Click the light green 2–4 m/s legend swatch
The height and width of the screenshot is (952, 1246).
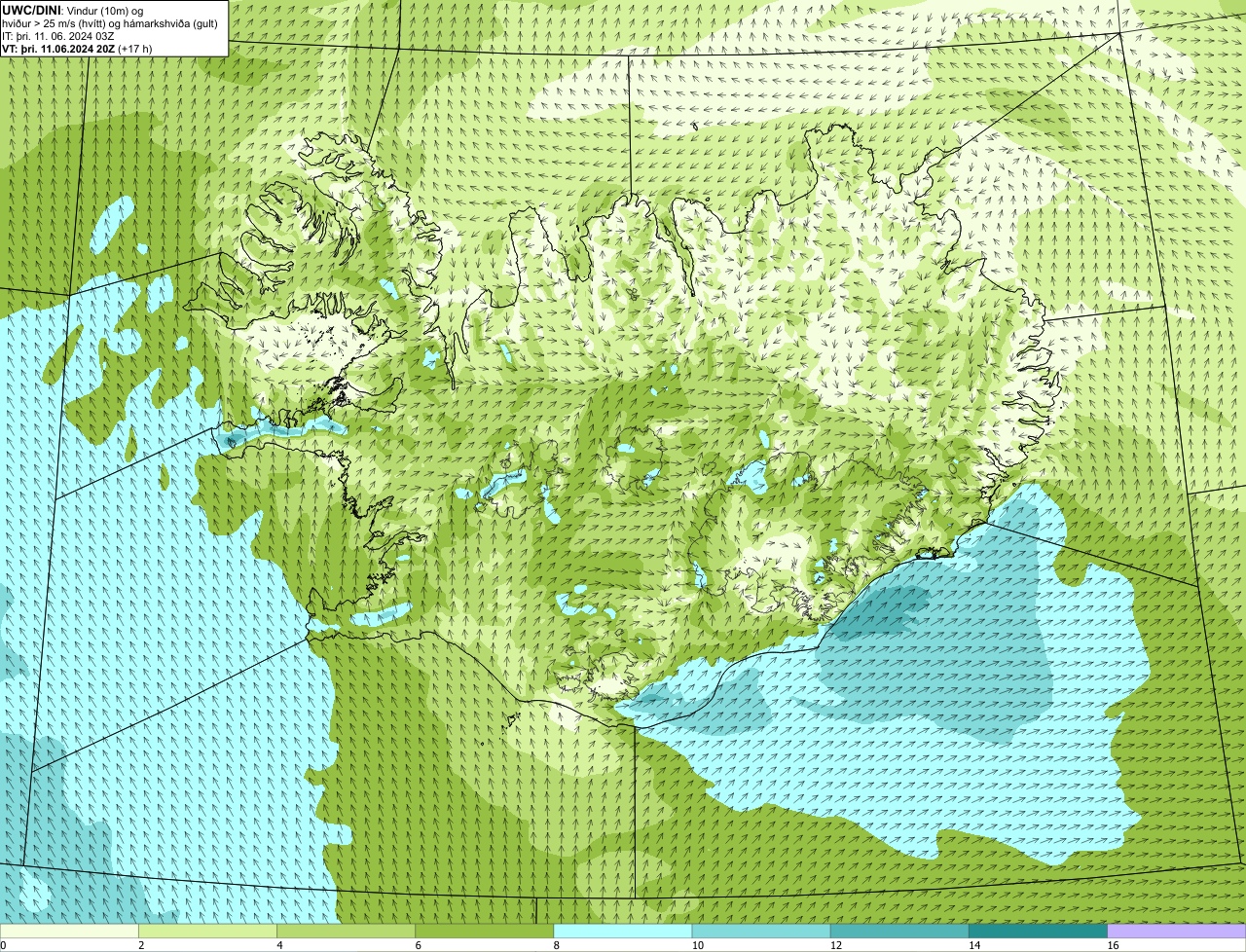pos(207,931)
